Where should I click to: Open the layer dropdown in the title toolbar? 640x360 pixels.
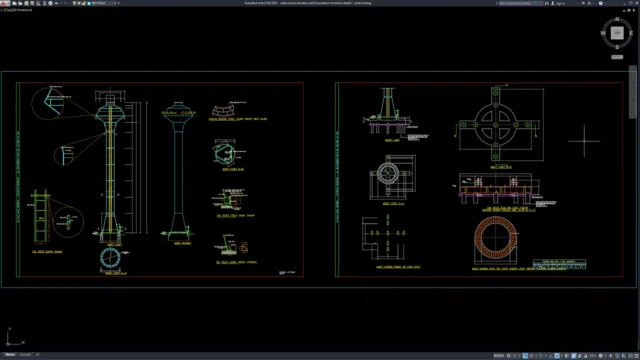click(102, 3)
